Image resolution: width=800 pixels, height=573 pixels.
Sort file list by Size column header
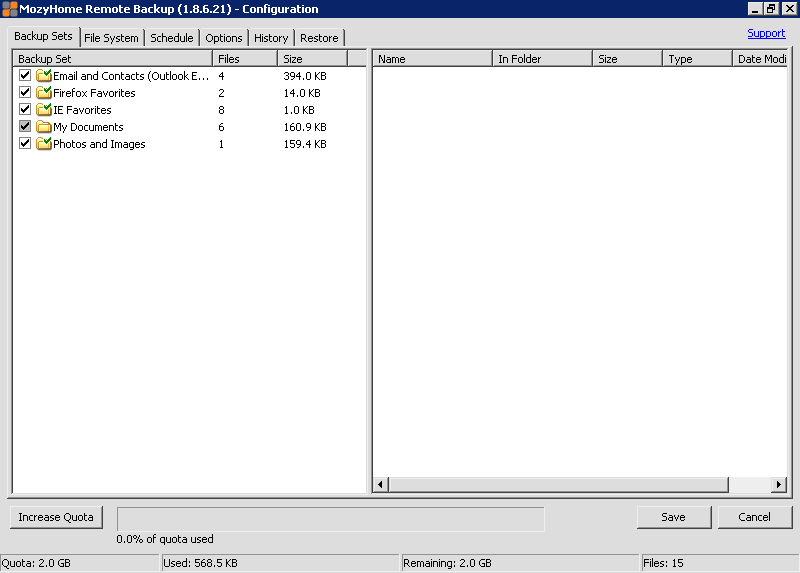628,59
